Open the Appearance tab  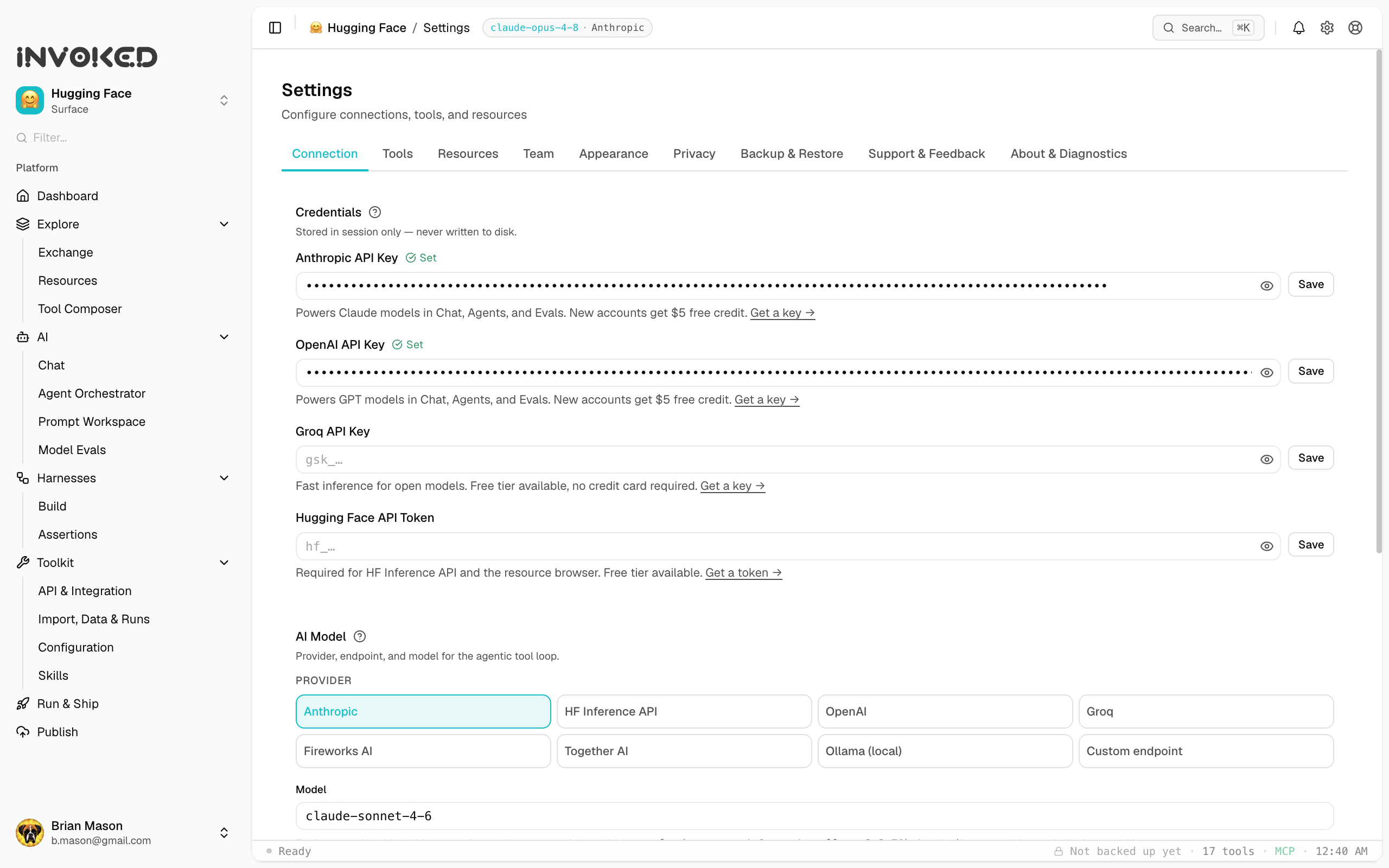coord(613,154)
